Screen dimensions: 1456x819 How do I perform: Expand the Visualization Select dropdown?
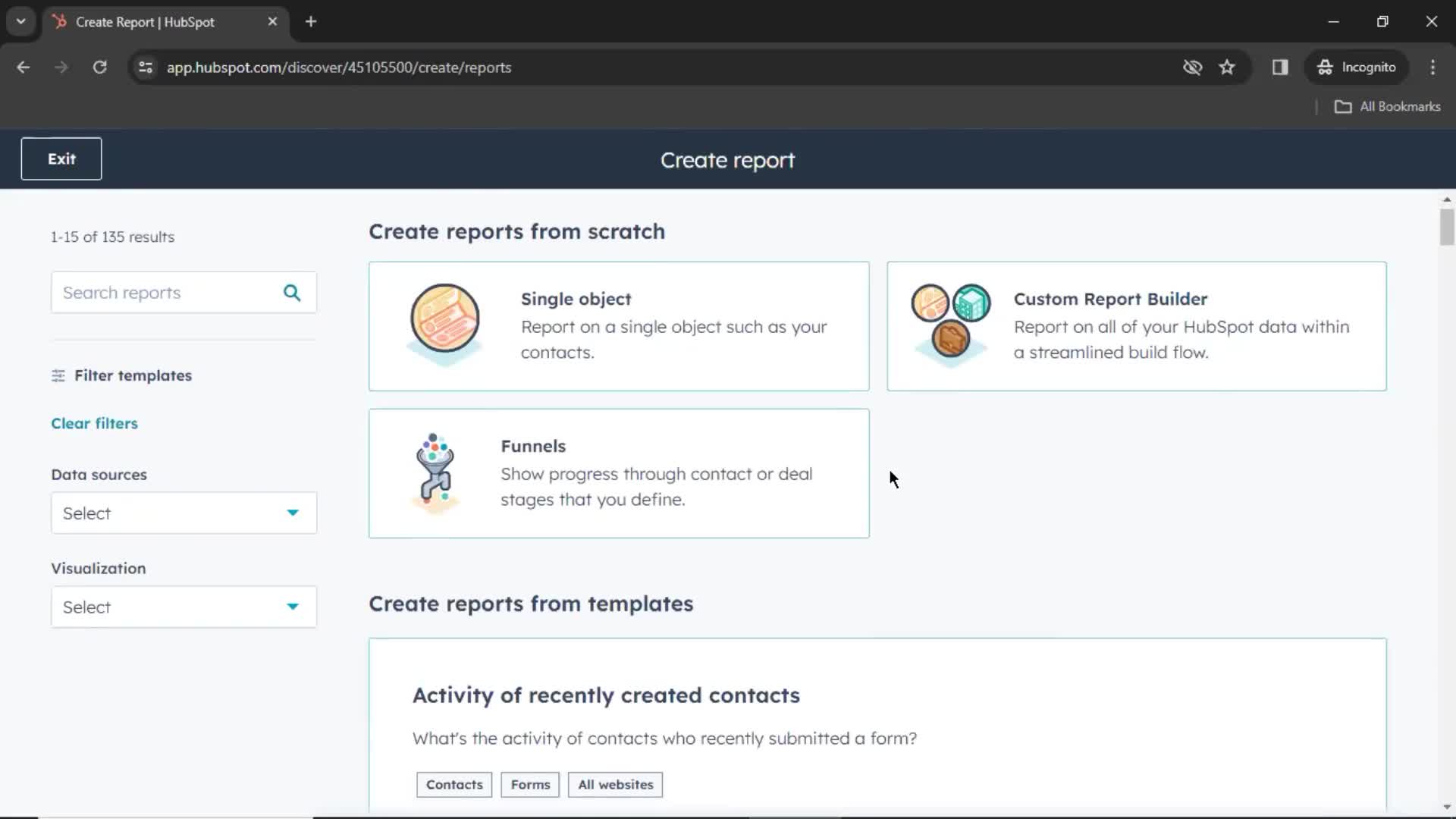tap(184, 607)
